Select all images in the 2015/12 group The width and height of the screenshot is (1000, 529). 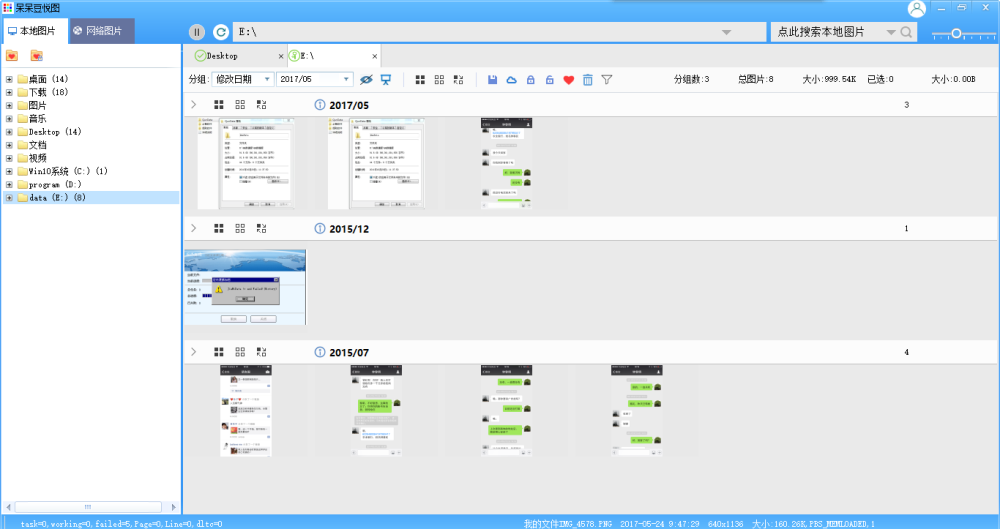point(219,229)
